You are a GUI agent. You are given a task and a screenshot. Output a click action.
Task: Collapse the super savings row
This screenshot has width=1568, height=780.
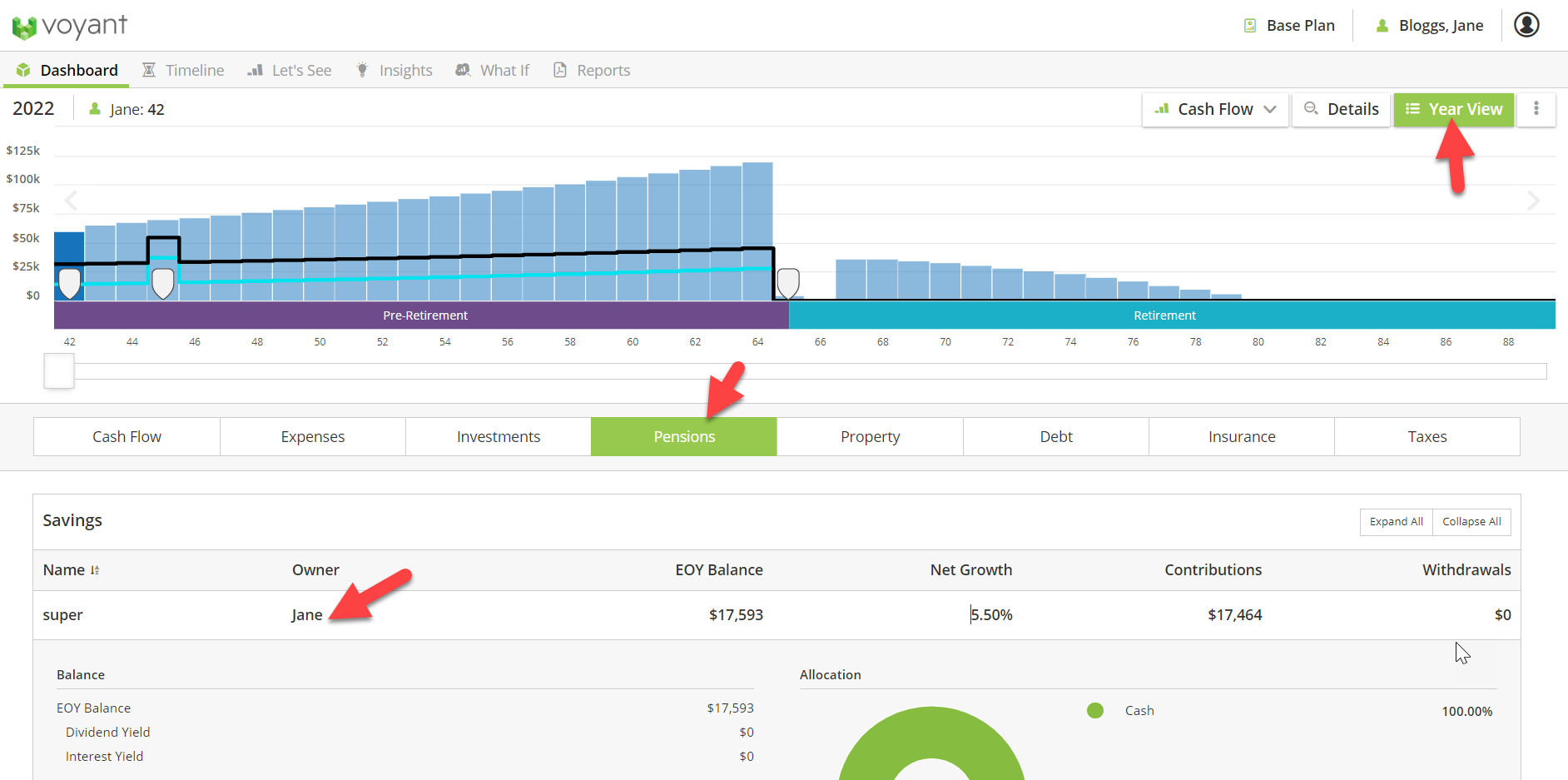(777, 615)
